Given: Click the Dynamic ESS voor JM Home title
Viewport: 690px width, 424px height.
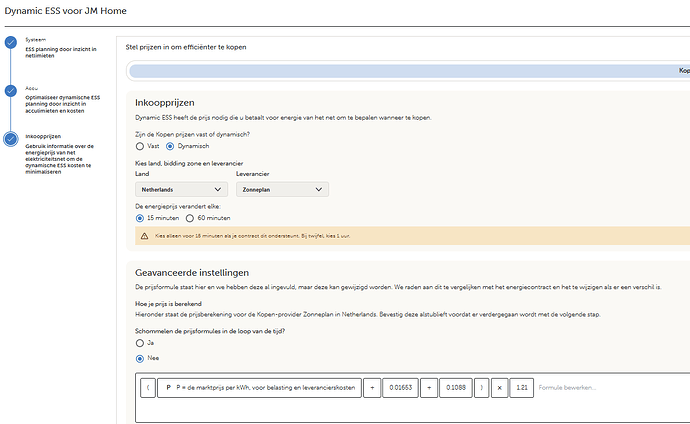Looking at the screenshot, I should (x=66, y=11).
